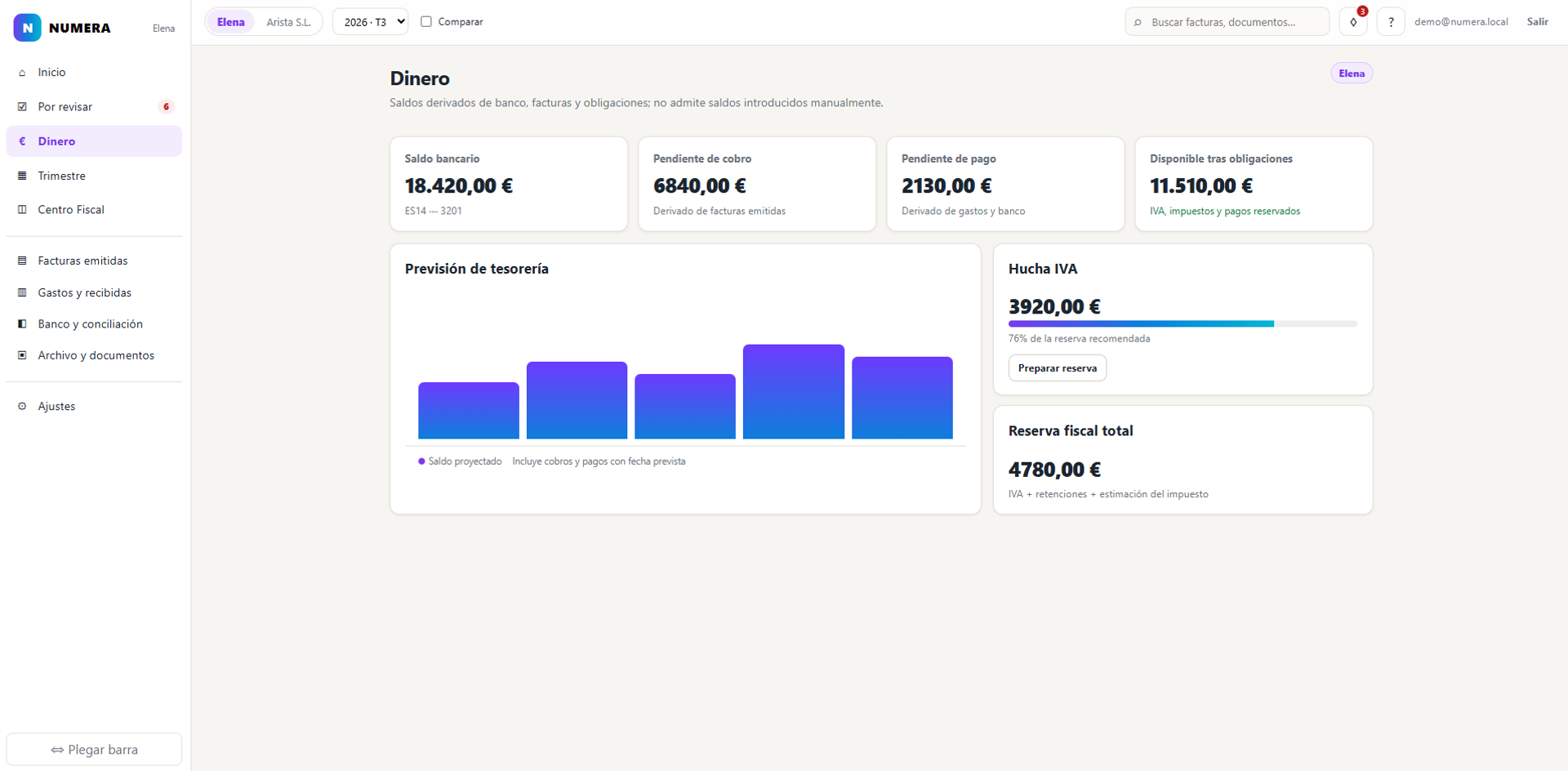Click the Pendiente de cobro amount 6840,00 €

point(700,186)
